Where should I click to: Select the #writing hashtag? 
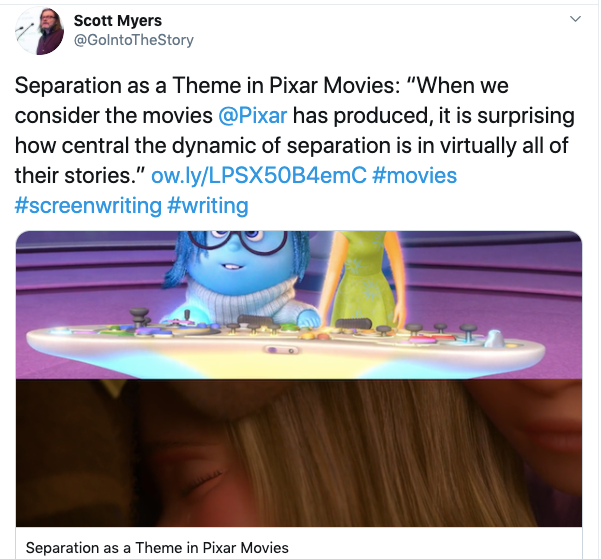[208, 206]
